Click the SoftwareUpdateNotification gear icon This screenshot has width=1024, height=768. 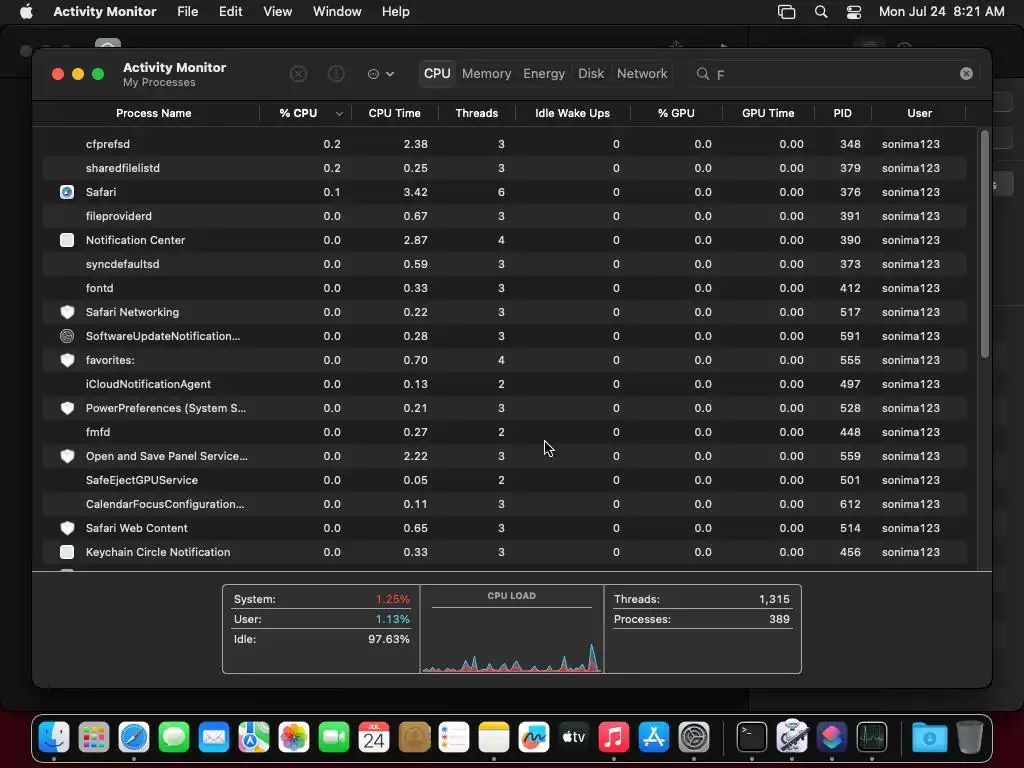[x=67, y=336]
